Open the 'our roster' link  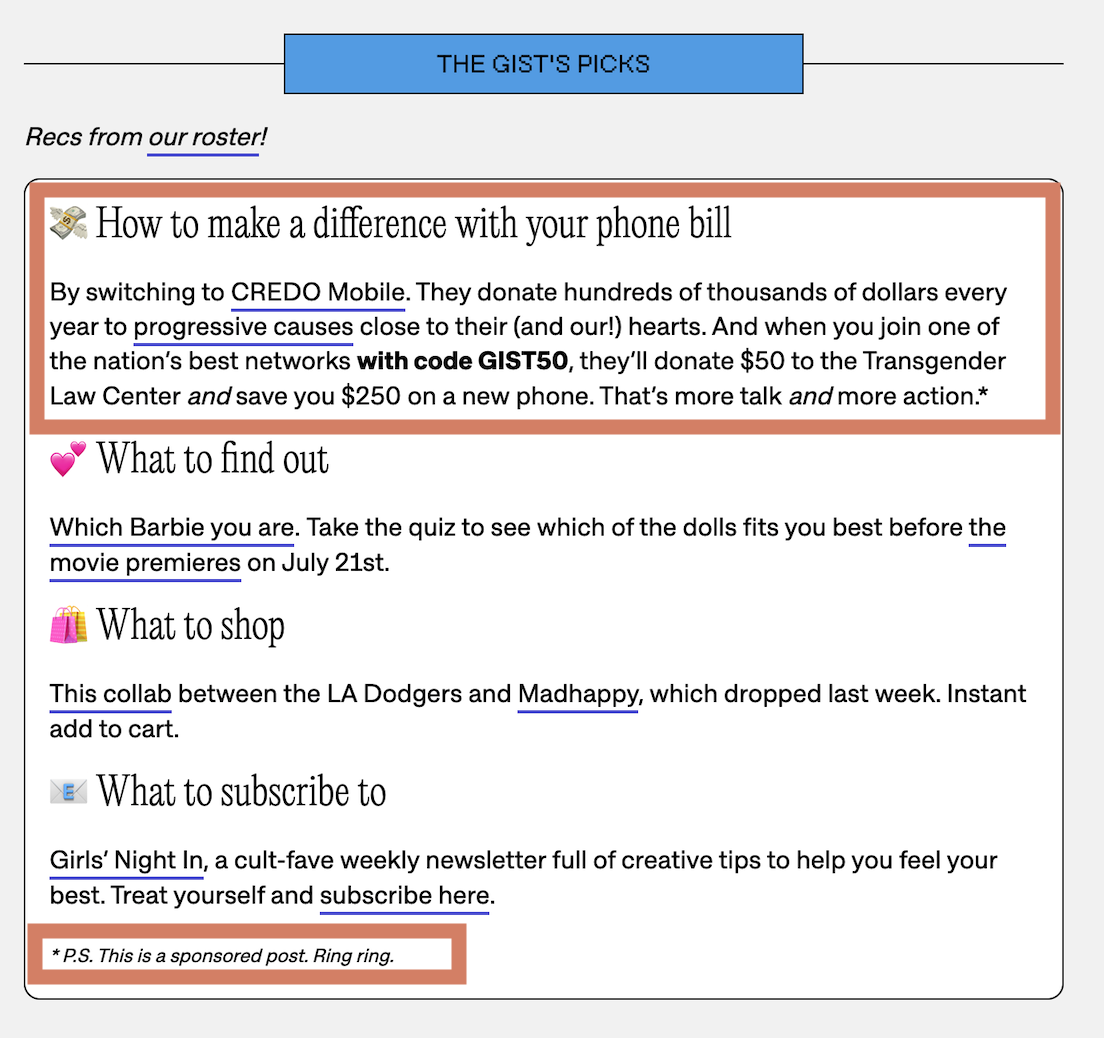pos(203,137)
